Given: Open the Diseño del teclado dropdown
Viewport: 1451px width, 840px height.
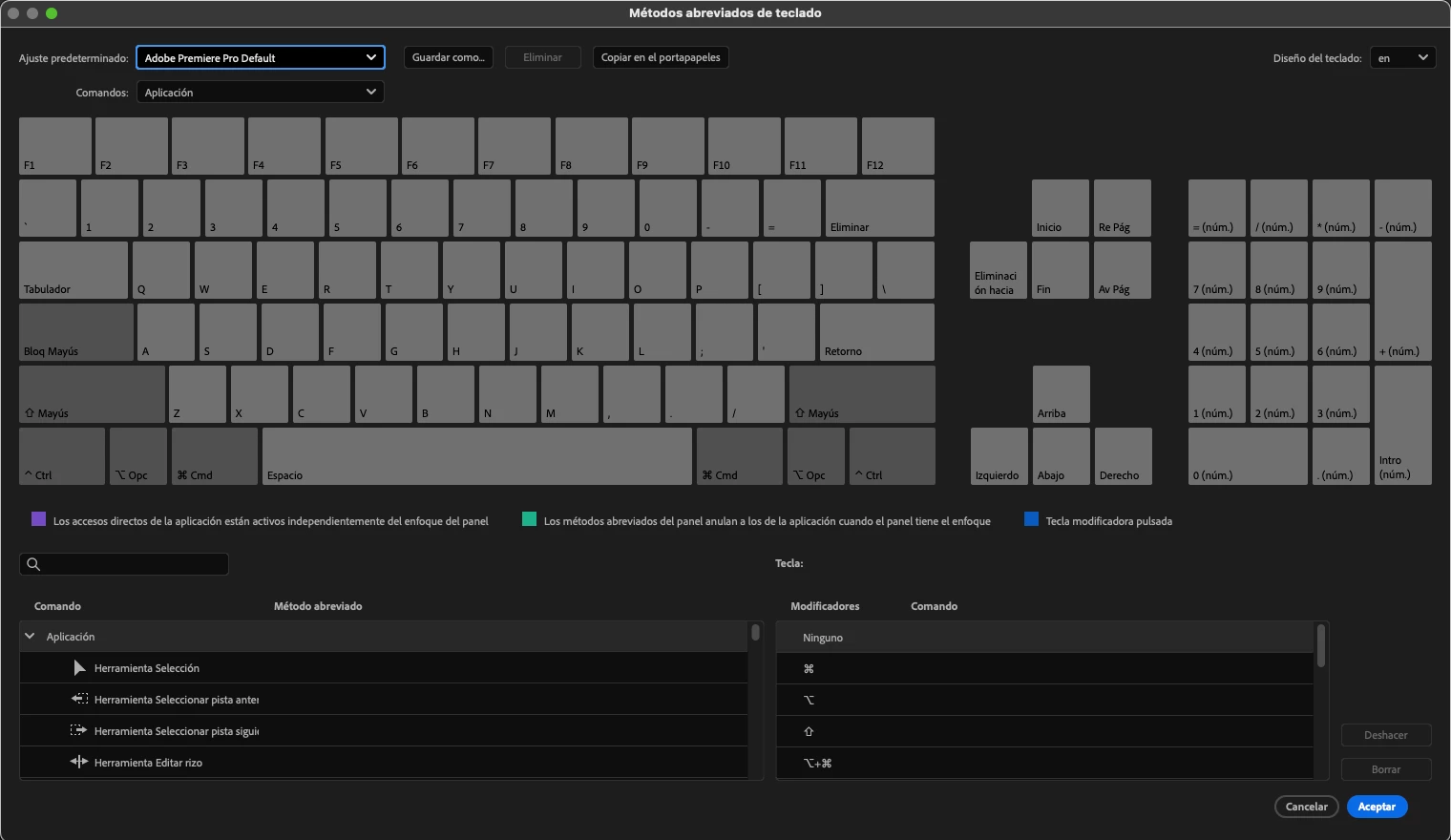Looking at the screenshot, I should [x=1402, y=58].
